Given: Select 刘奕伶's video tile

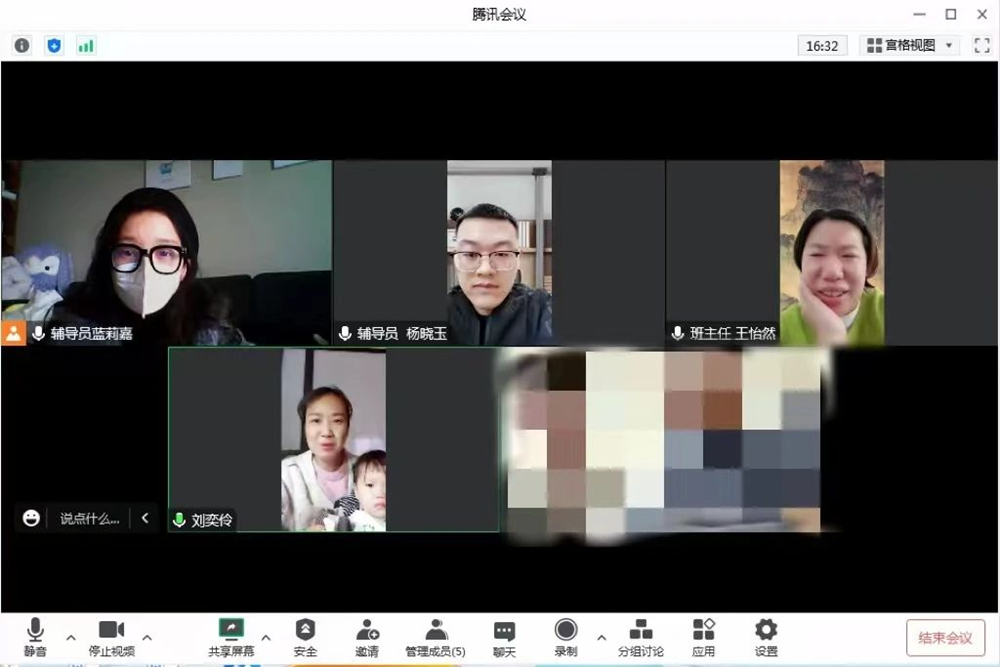Looking at the screenshot, I should (333, 440).
